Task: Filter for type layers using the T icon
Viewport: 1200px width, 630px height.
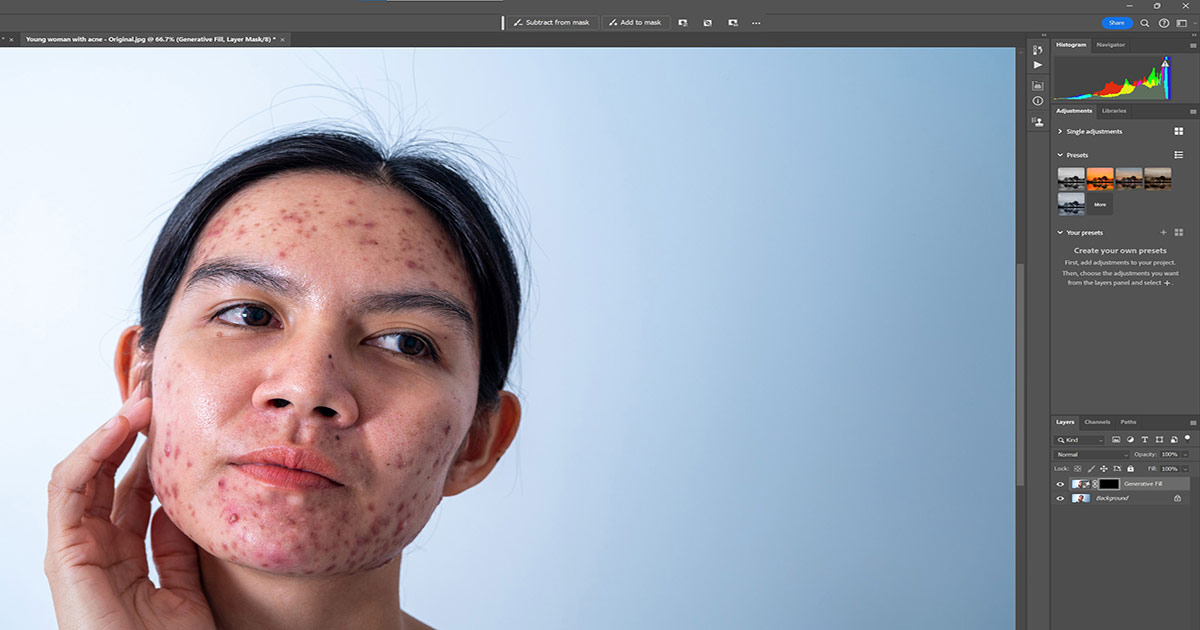Action: click(1145, 440)
